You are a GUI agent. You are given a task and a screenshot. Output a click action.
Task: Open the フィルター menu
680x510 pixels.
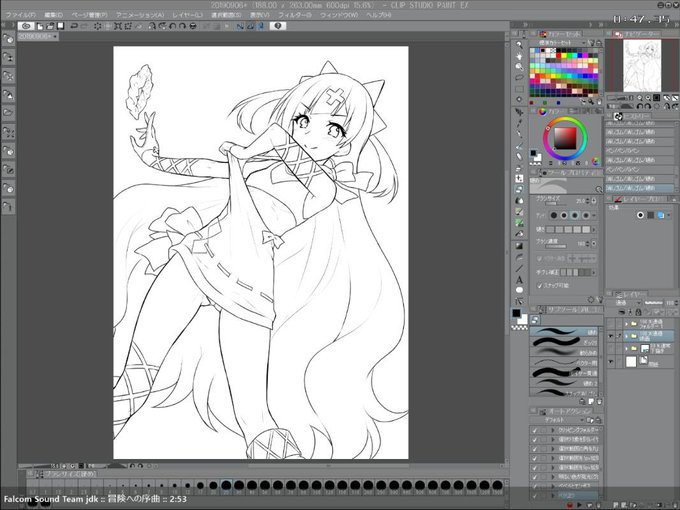(294, 15)
